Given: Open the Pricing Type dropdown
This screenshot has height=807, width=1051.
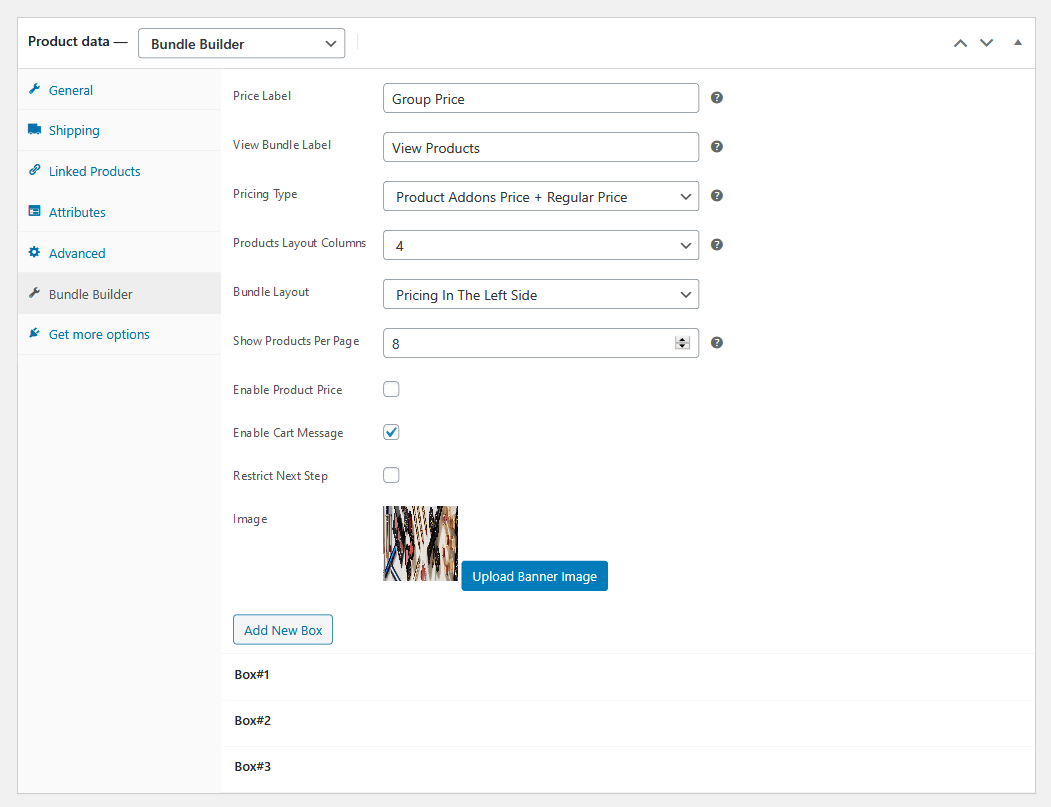Looking at the screenshot, I should 540,196.
